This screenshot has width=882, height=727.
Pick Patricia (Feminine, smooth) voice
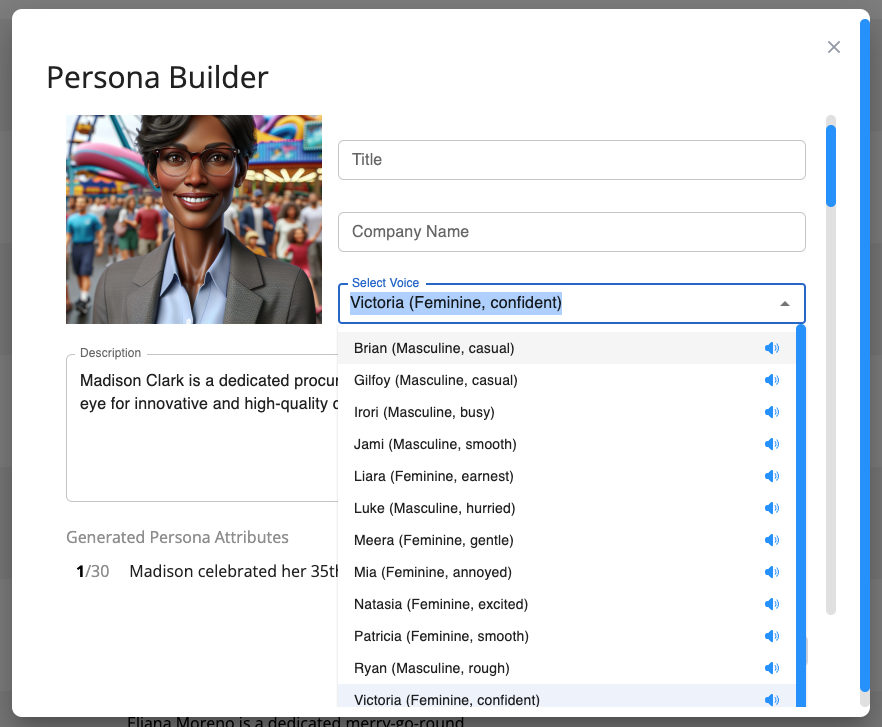point(441,636)
